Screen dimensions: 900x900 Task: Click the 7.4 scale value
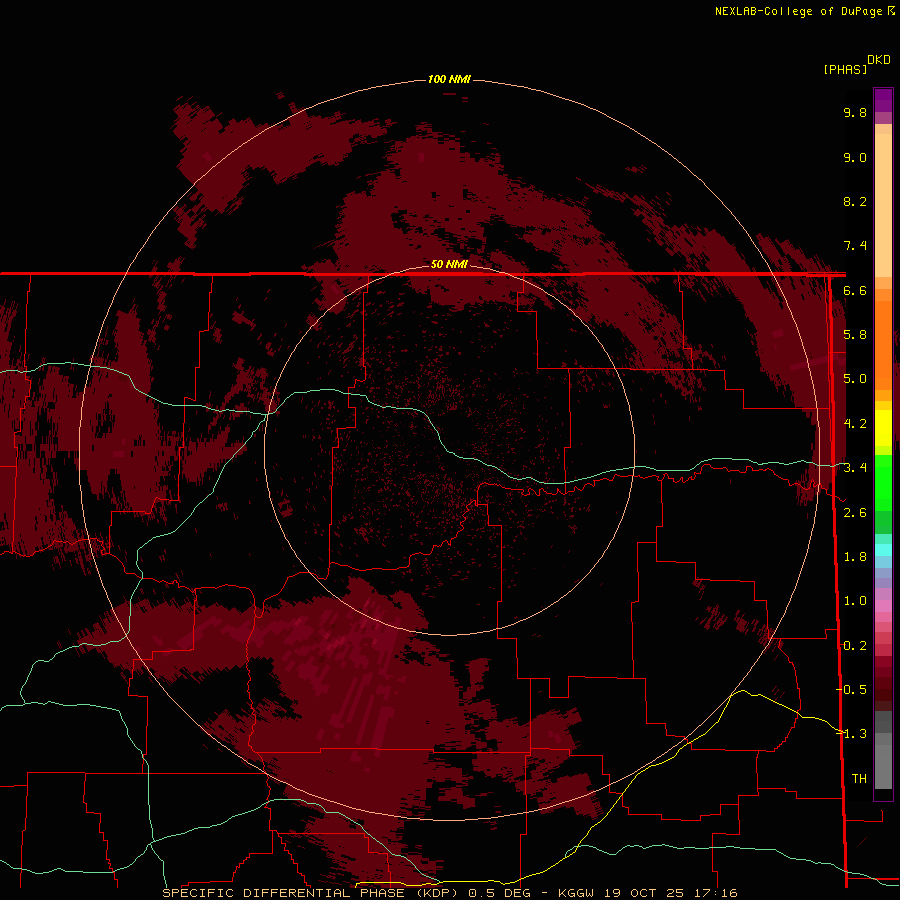(855, 246)
